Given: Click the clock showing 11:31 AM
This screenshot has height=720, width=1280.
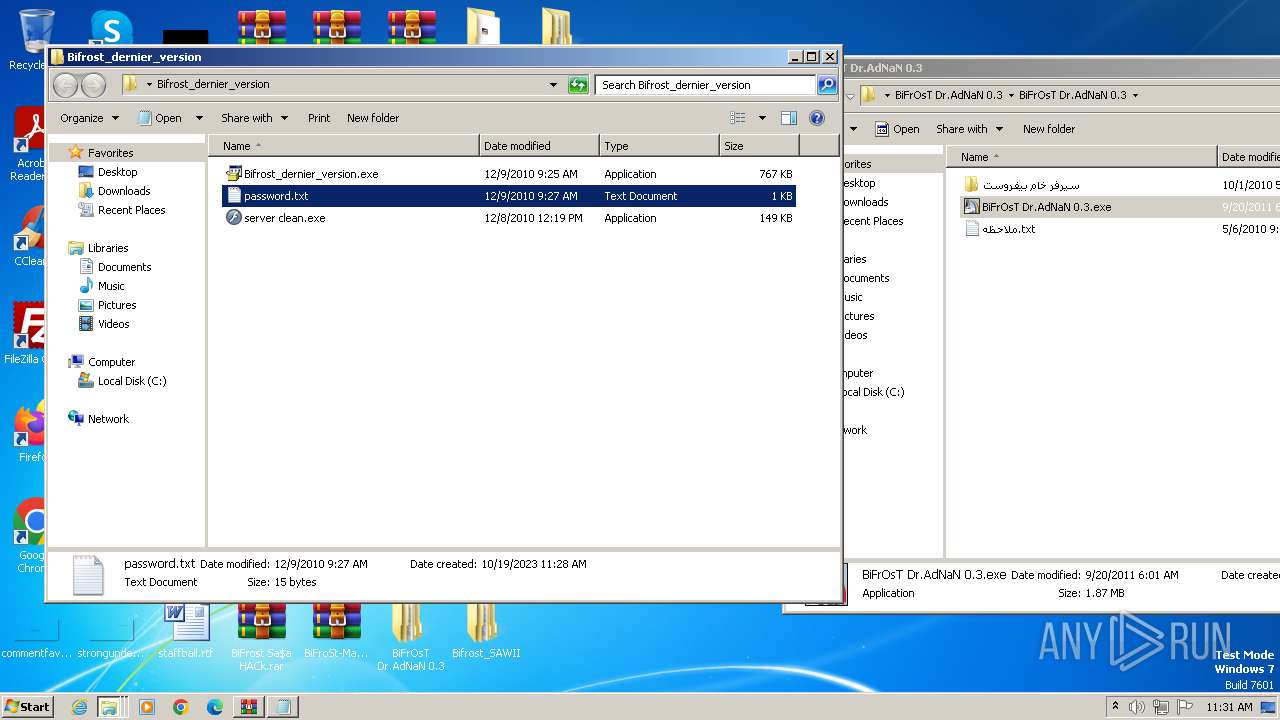Looking at the screenshot, I should (1229, 707).
